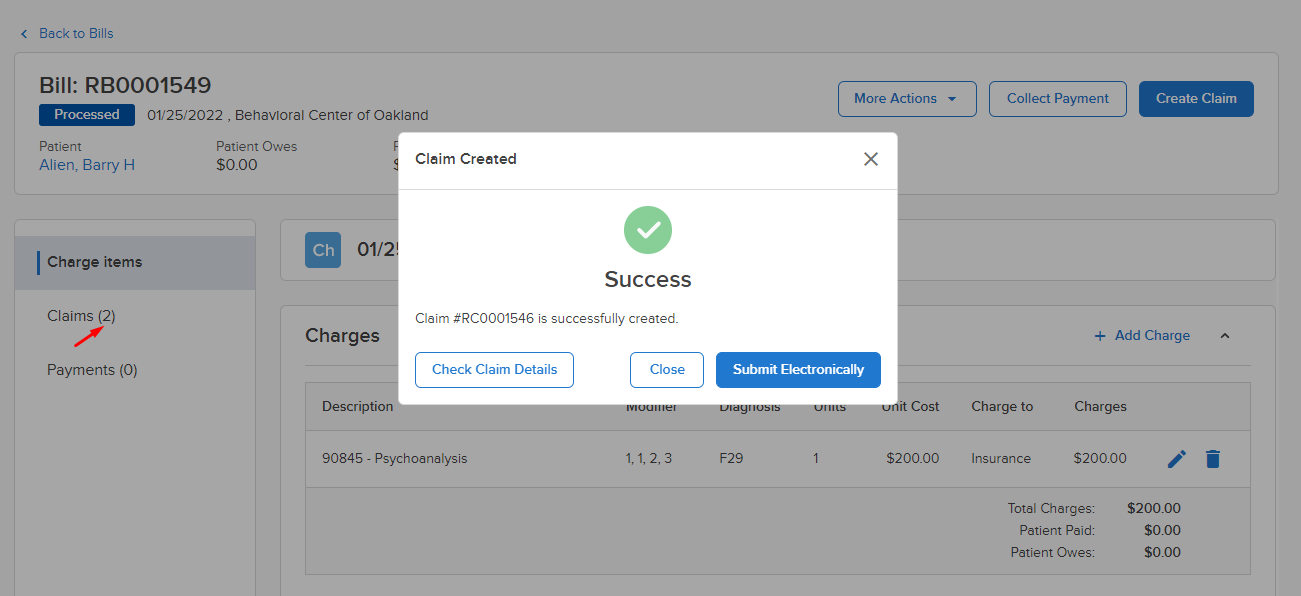Click the Collect Payment button
This screenshot has width=1301, height=596.
pyautogui.click(x=1057, y=98)
